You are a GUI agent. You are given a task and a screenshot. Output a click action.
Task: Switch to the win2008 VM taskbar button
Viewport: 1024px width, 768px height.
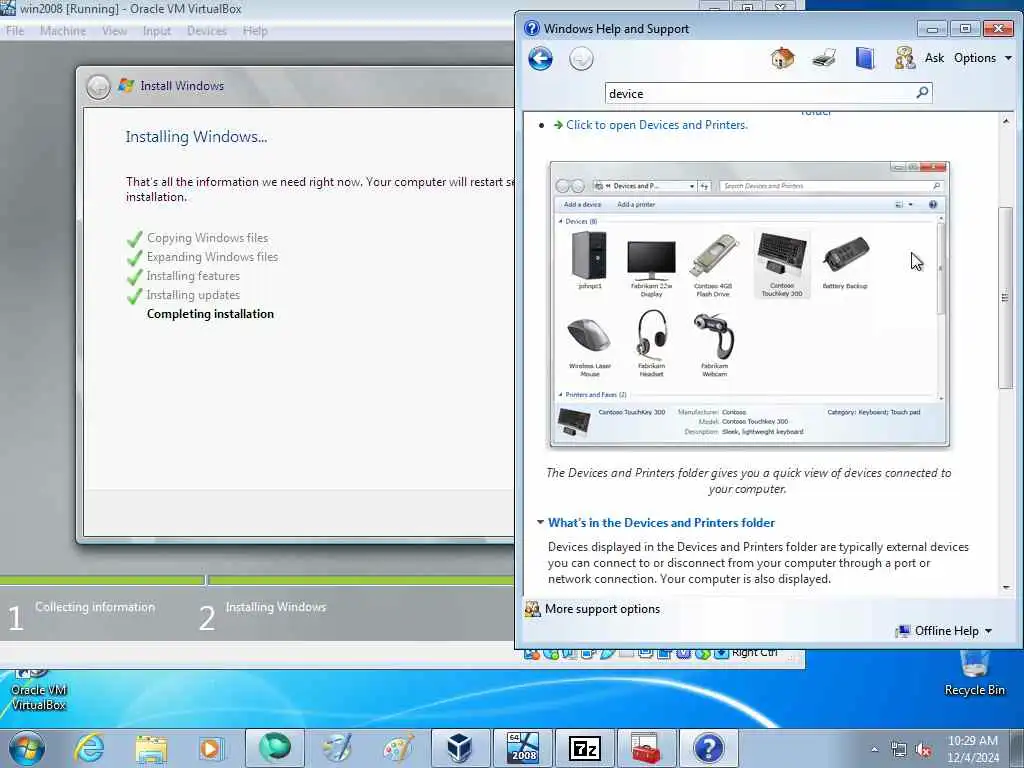(x=522, y=748)
